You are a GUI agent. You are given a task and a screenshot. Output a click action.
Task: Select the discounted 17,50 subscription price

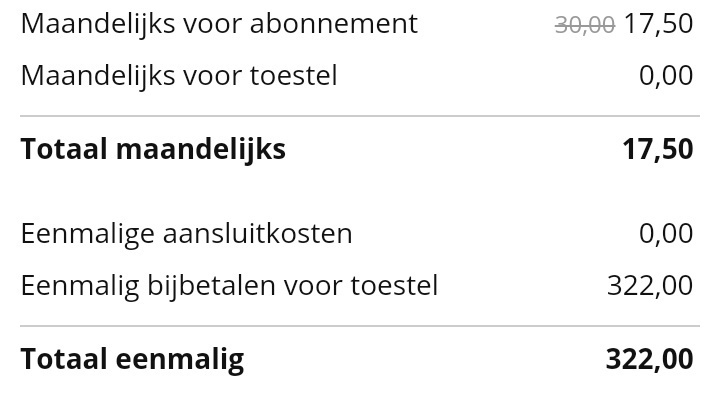coord(658,24)
